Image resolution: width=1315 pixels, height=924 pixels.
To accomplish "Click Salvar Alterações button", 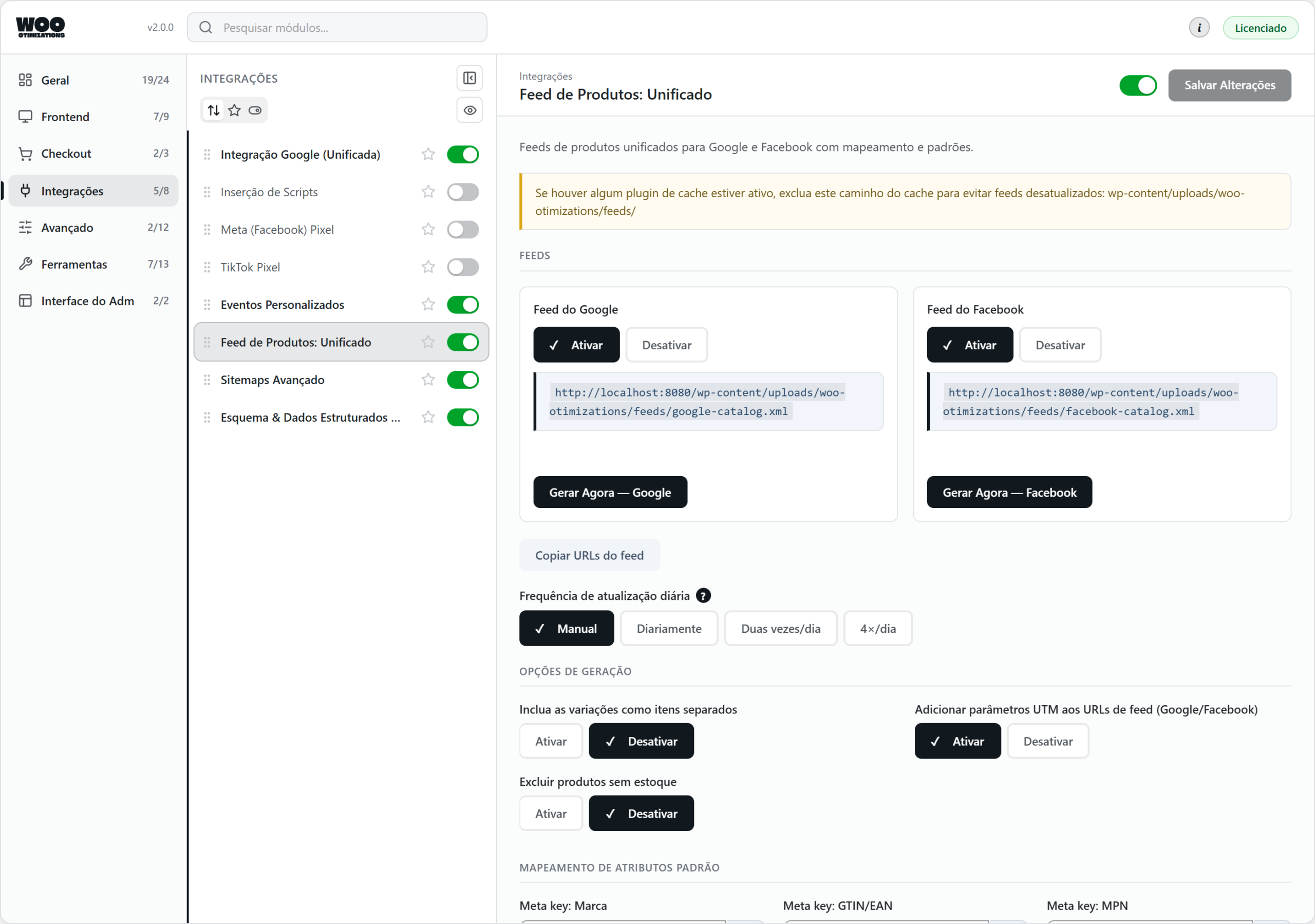I will point(1229,85).
